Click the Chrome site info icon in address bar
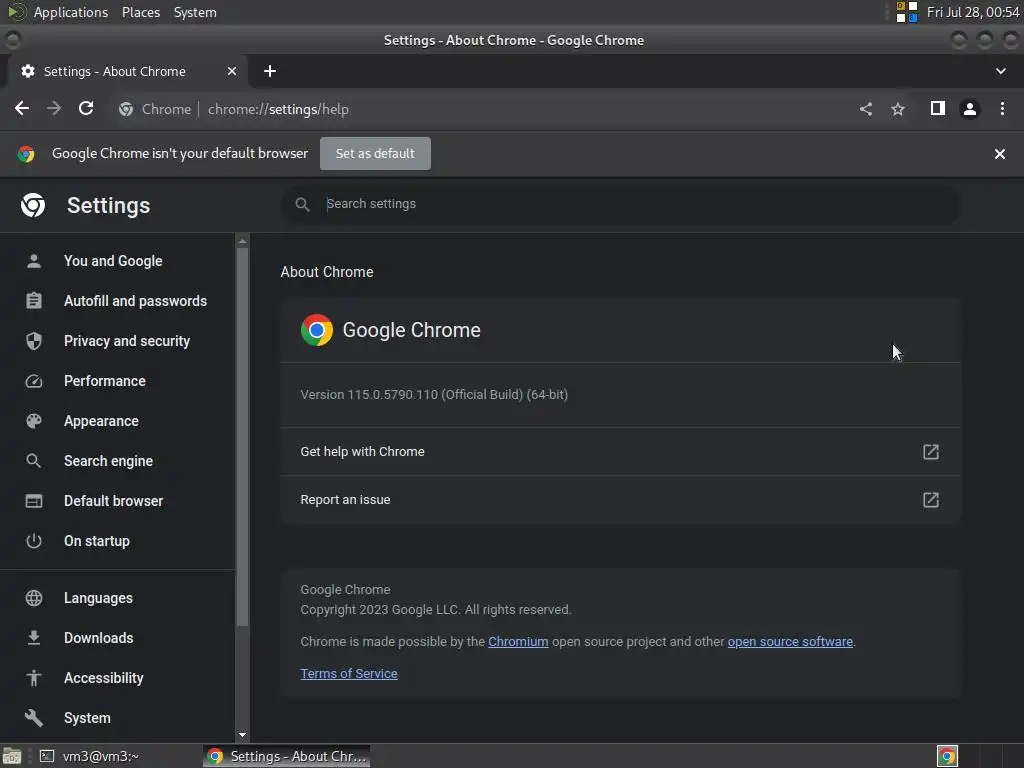Screen dimensions: 1024x768 (x=126, y=109)
